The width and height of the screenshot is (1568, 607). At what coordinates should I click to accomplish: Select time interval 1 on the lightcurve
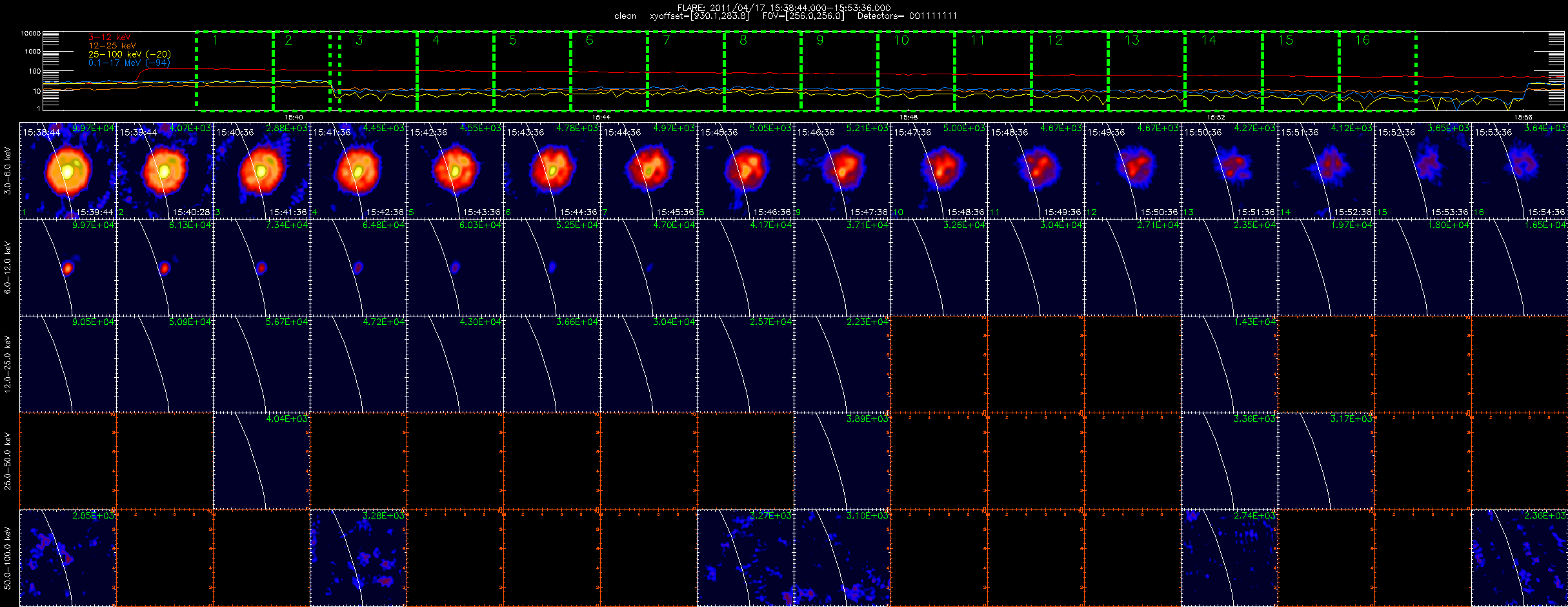tap(235, 70)
